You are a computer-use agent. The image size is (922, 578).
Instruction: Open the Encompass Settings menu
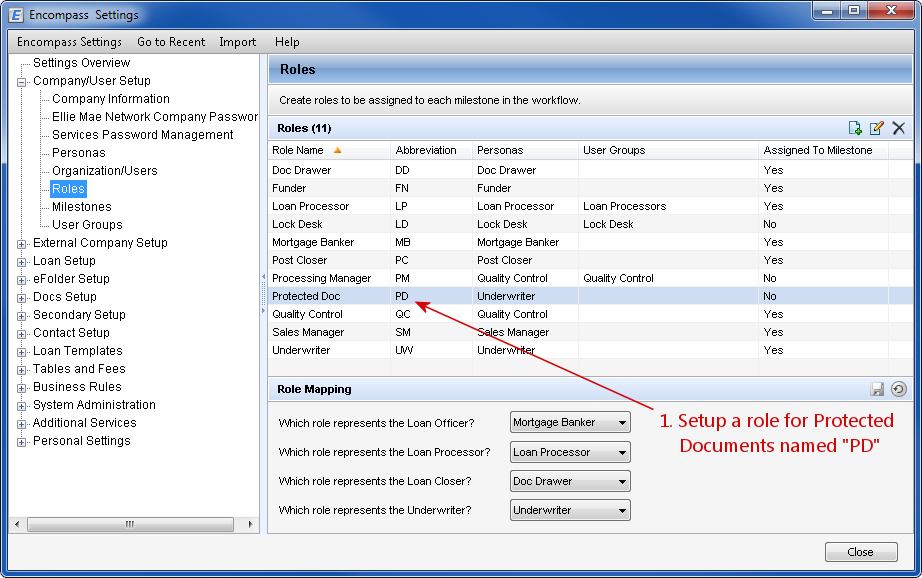(x=69, y=42)
